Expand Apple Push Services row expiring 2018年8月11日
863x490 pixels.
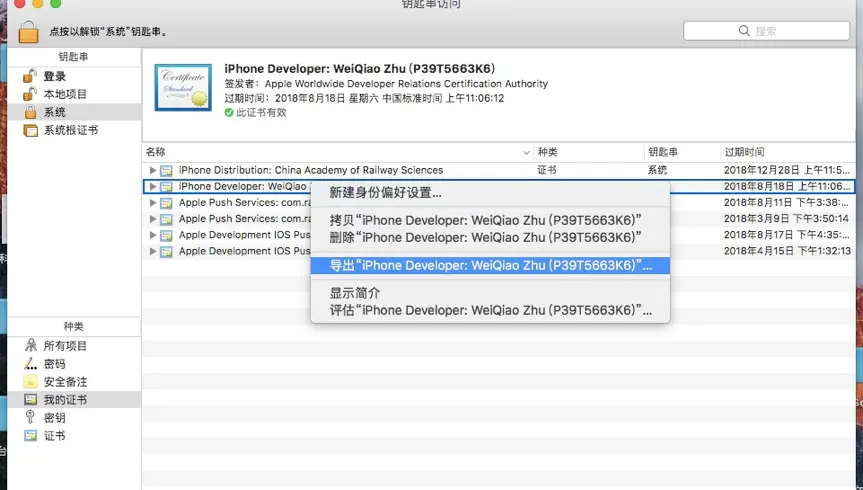[x=152, y=203]
